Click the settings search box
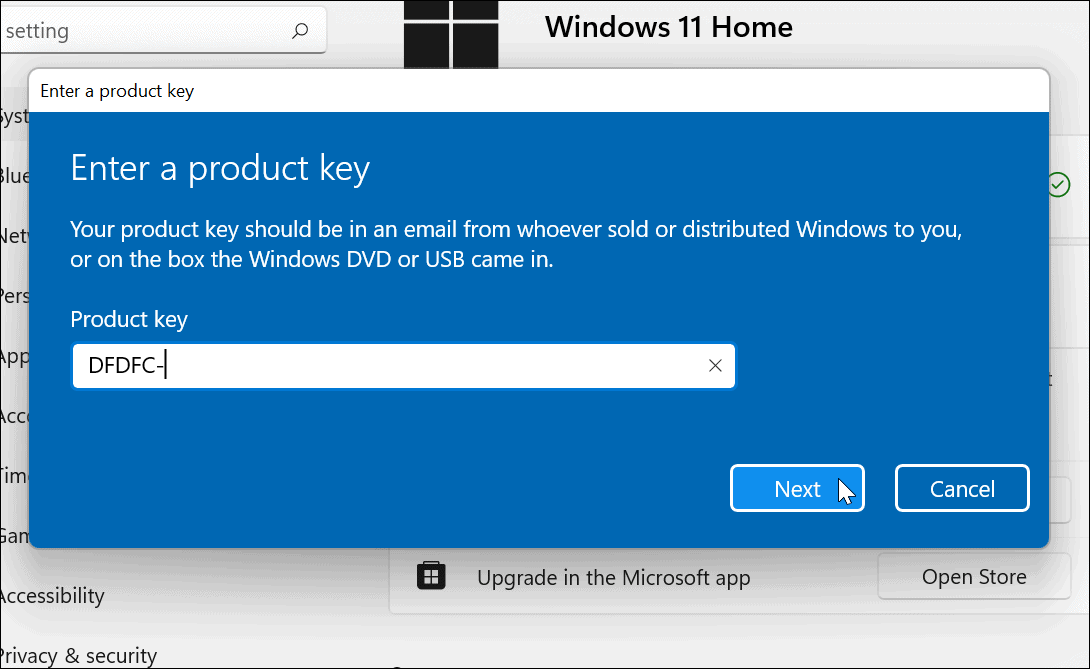 [x=150, y=31]
